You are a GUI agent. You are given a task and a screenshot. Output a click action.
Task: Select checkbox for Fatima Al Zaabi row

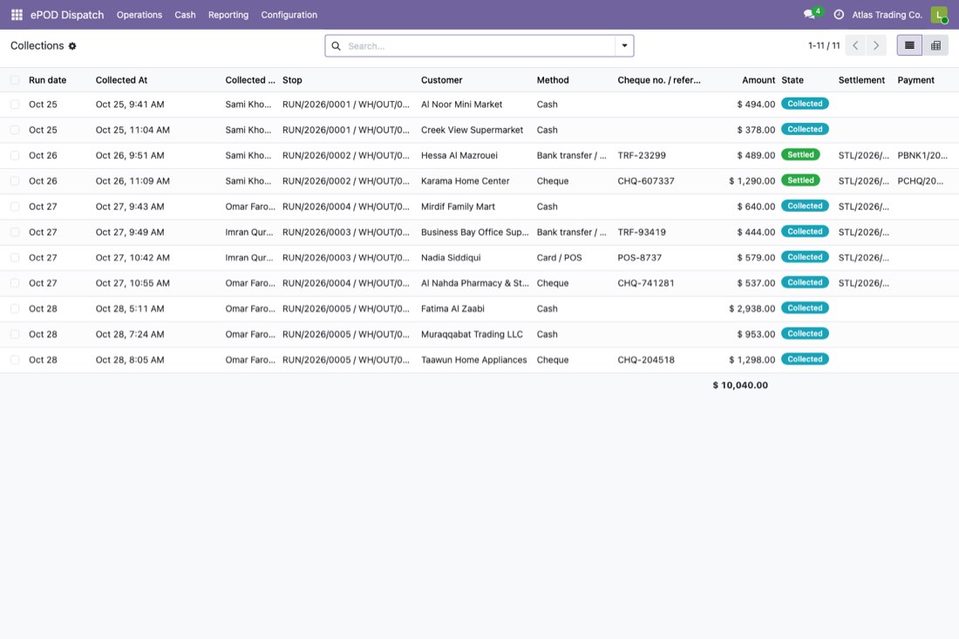[15, 309]
